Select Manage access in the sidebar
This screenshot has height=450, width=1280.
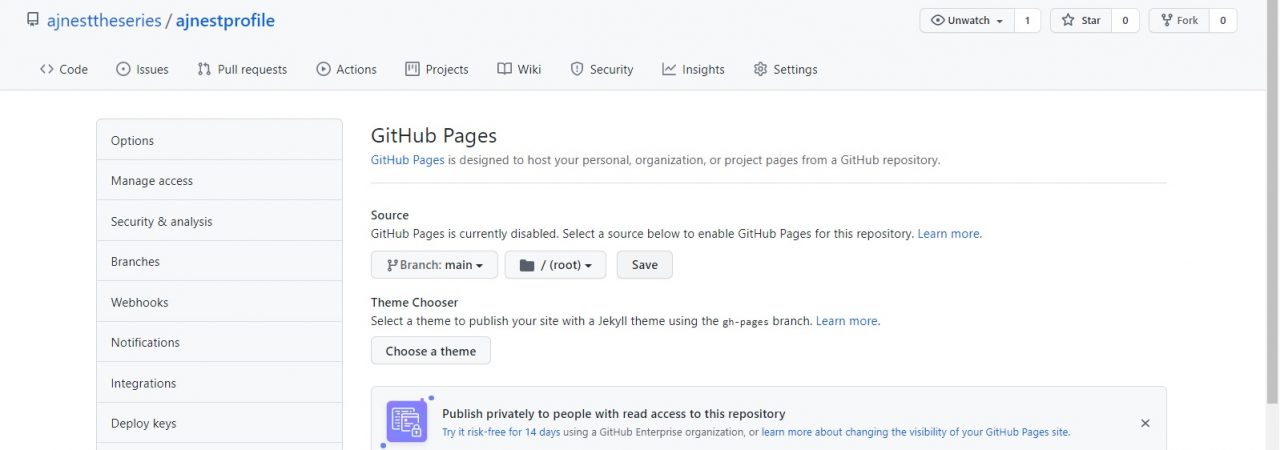(152, 181)
